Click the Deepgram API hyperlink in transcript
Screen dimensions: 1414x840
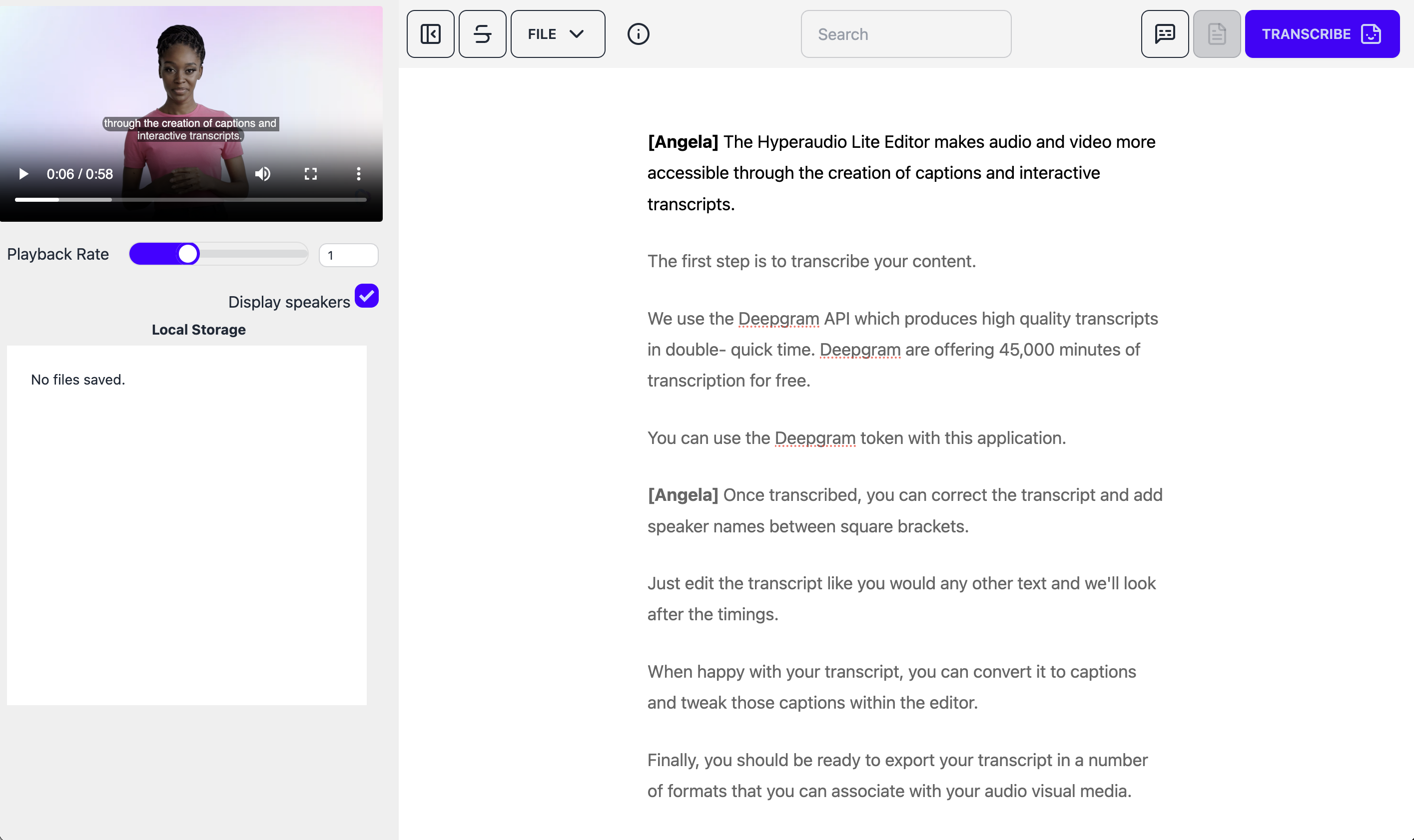[x=778, y=318]
